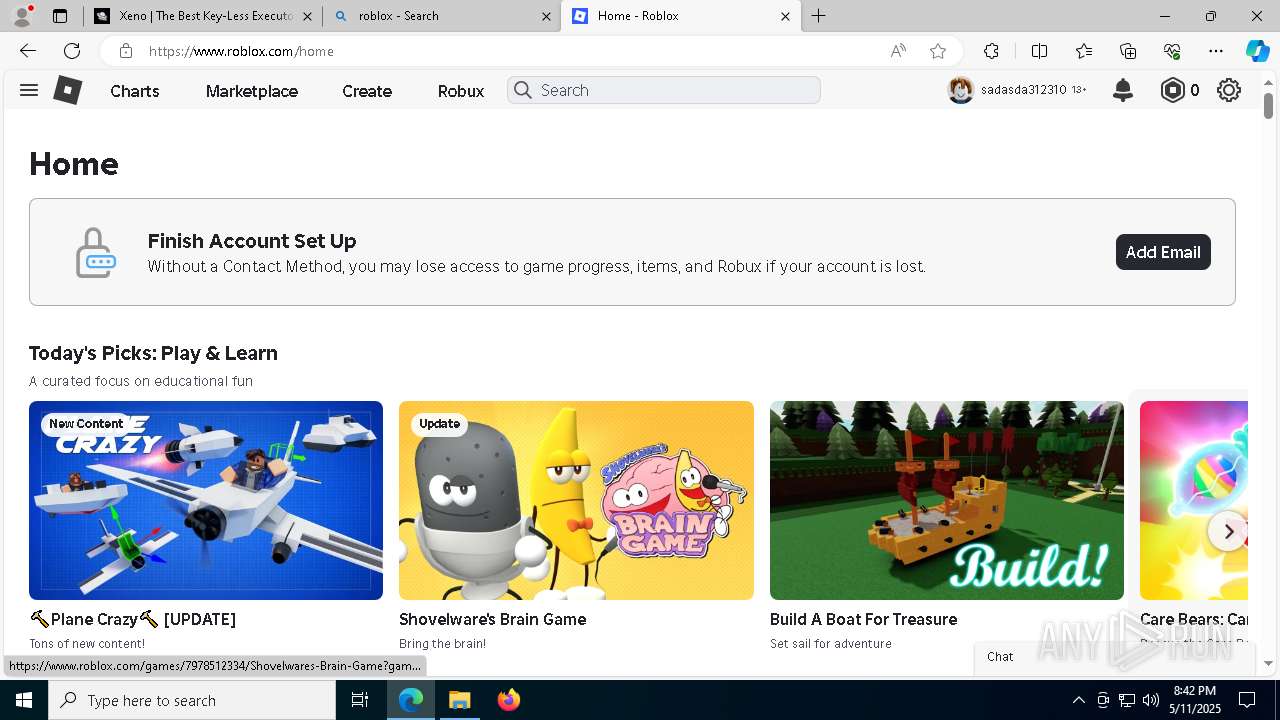View site information lock icon
Viewport: 1280px width, 720px height.
125,51
